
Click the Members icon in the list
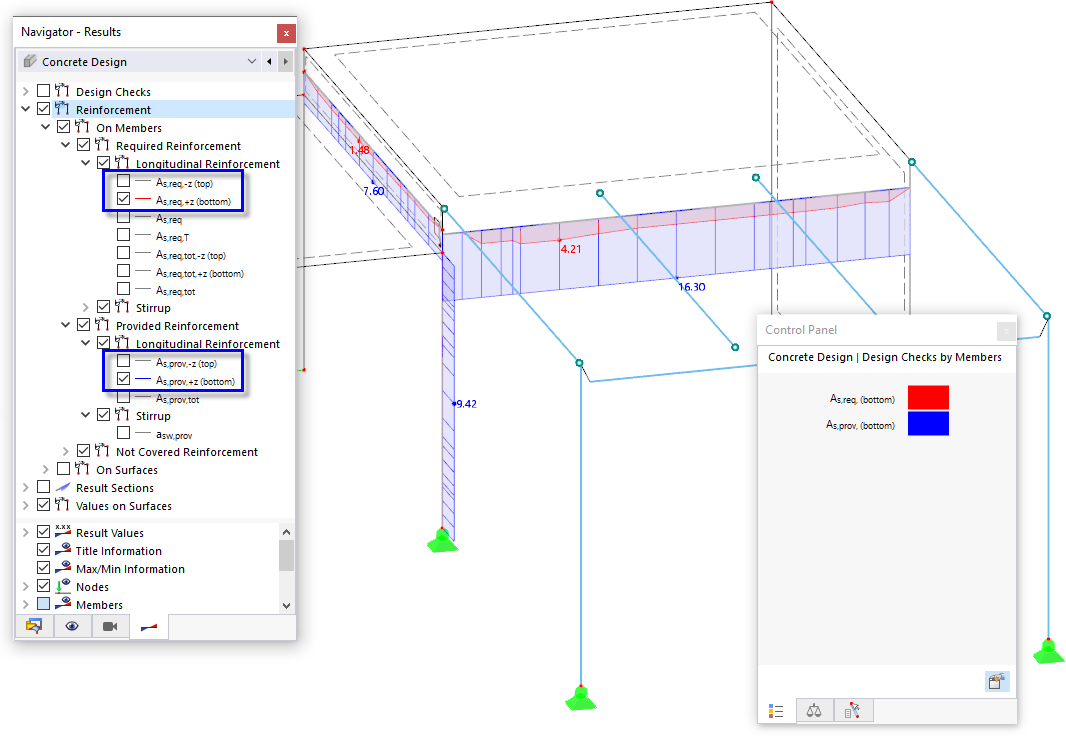coord(63,603)
